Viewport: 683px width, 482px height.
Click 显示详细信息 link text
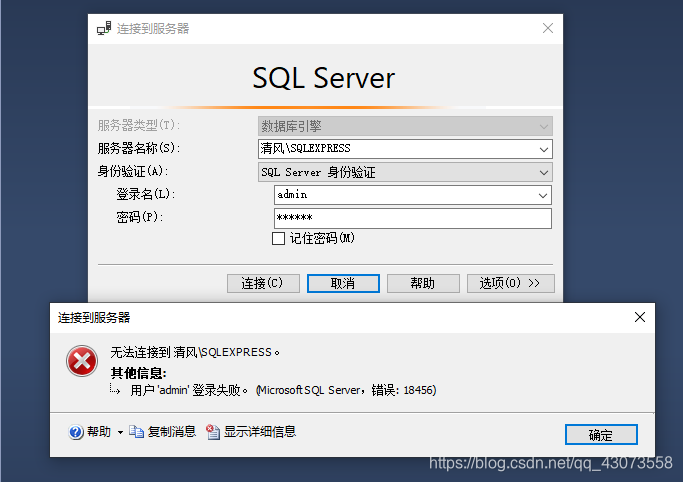pos(260,432)
